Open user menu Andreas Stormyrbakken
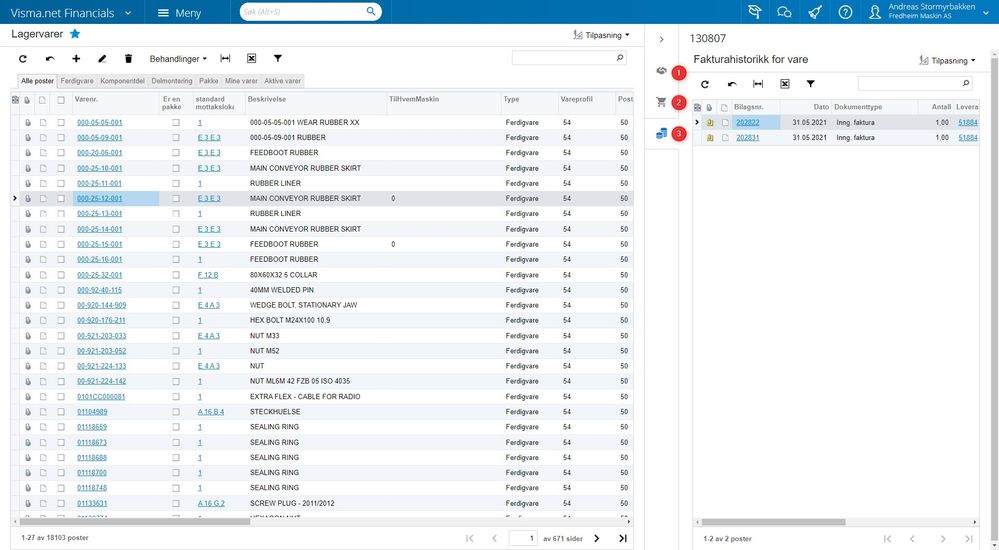 pos(929,11)
